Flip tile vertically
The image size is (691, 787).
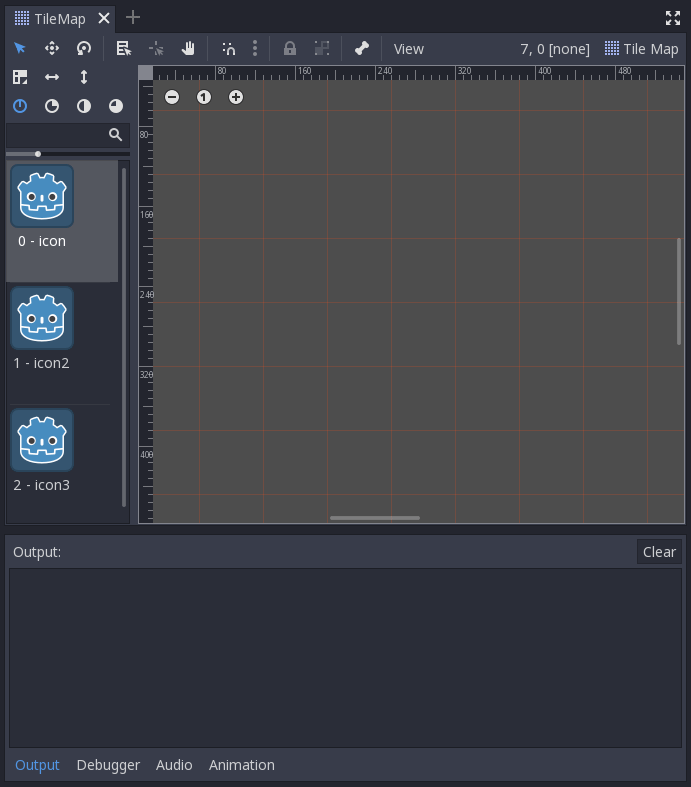[x=84, y=77]
